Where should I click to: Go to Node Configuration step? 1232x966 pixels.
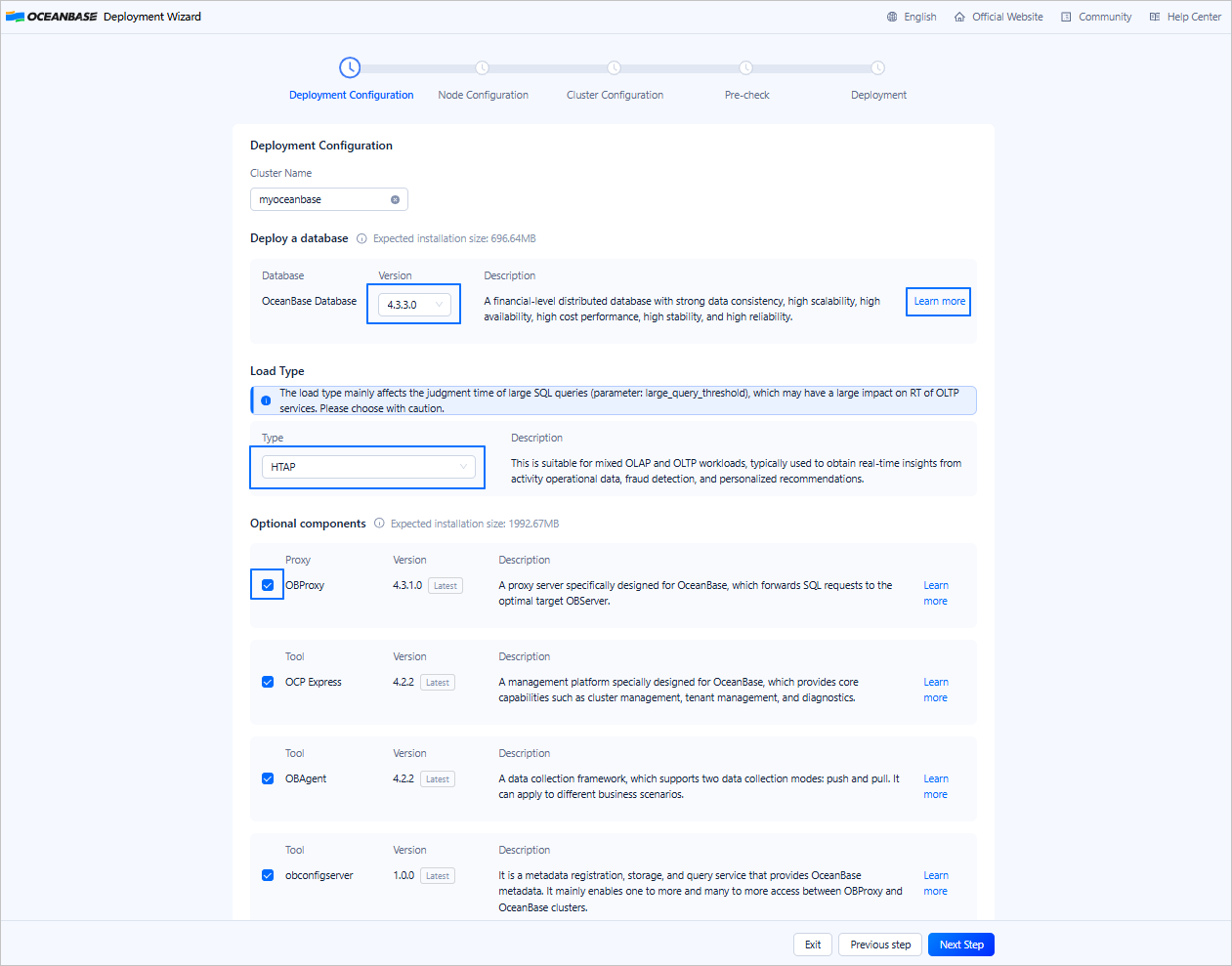[x=483, y=95]
